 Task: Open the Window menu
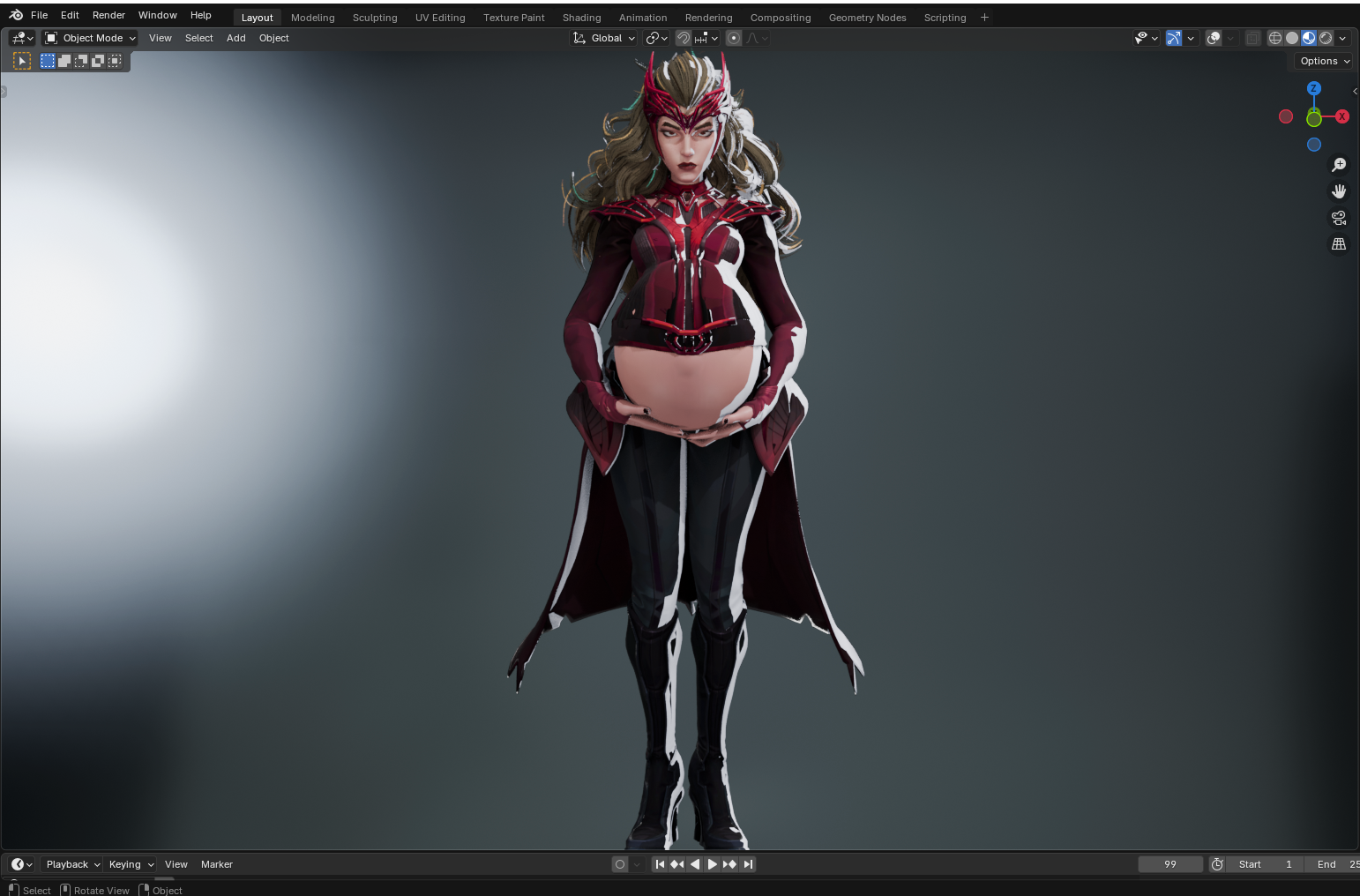coord(158,15)
